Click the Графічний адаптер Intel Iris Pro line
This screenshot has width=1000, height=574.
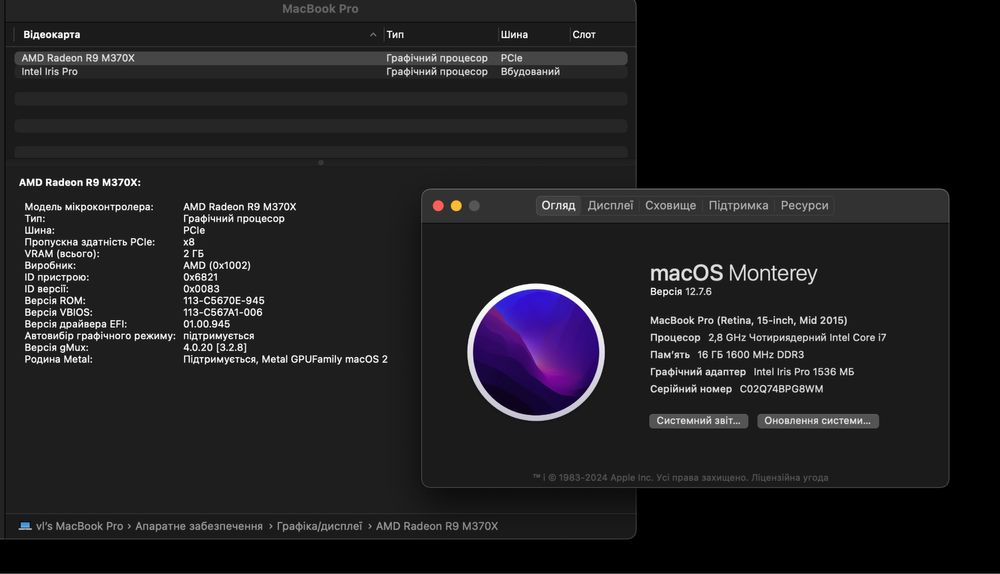point(752,372)
